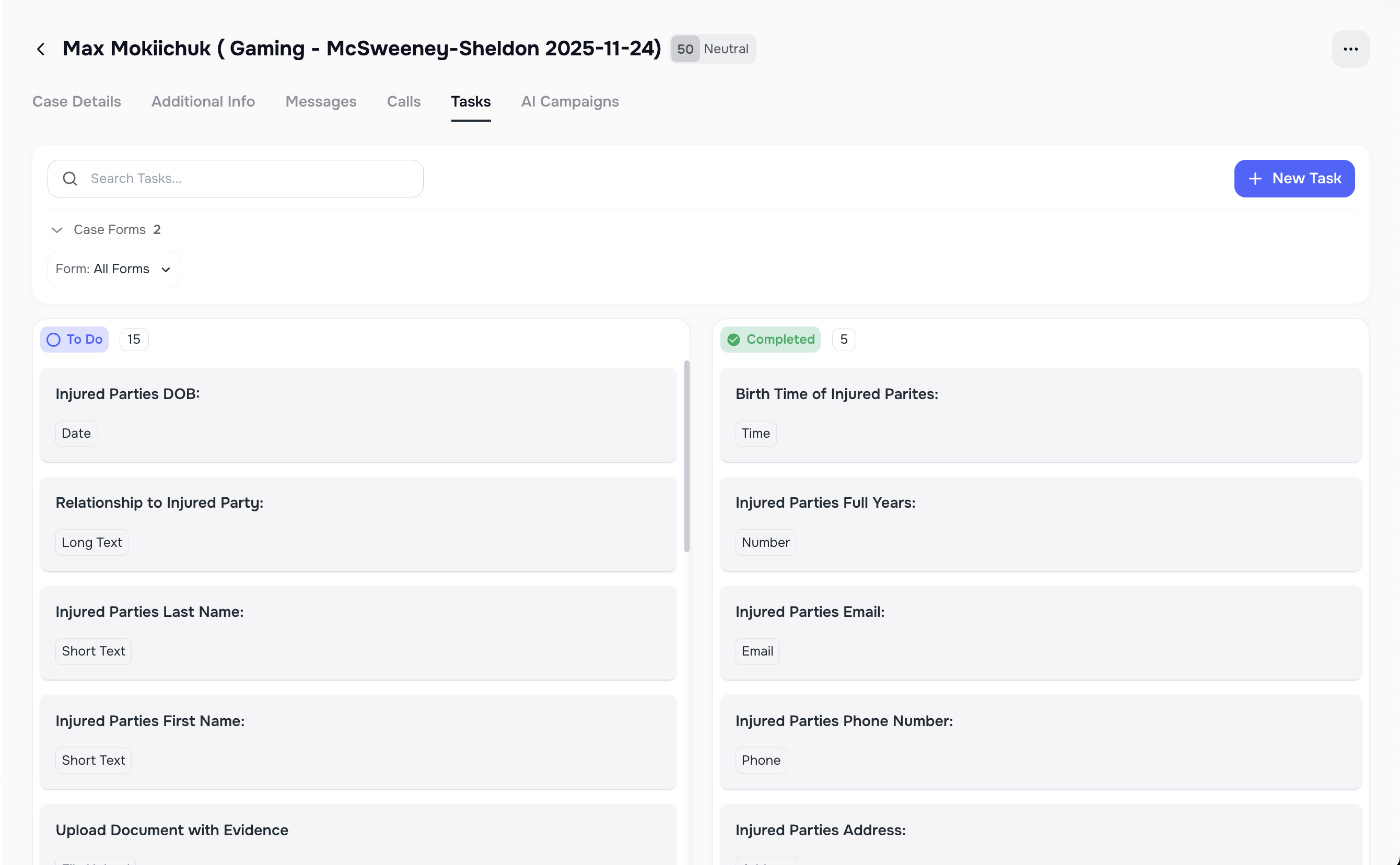Click the chevron next to Form: All Forms
This screenshot has width=1400, height=865.
coord(166,269)
